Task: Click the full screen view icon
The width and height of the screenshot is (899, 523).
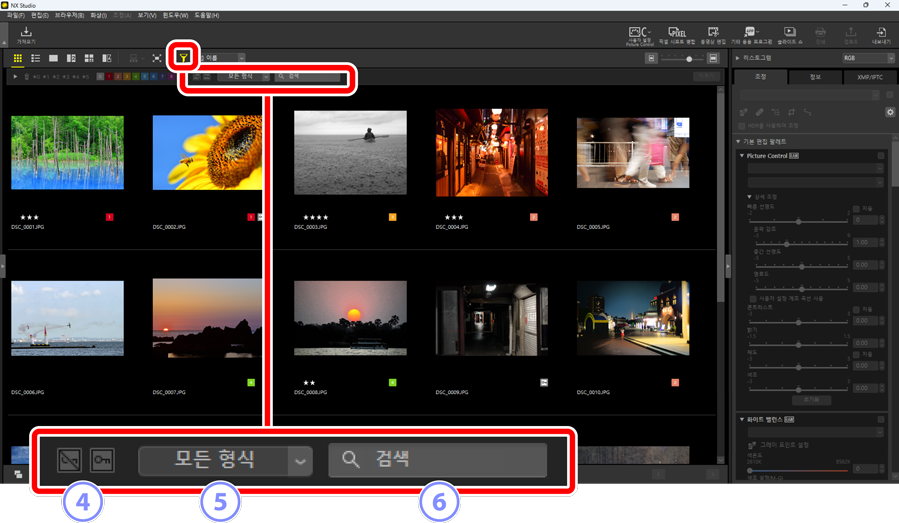Action: pyautogui.click(x=157, y=59)
